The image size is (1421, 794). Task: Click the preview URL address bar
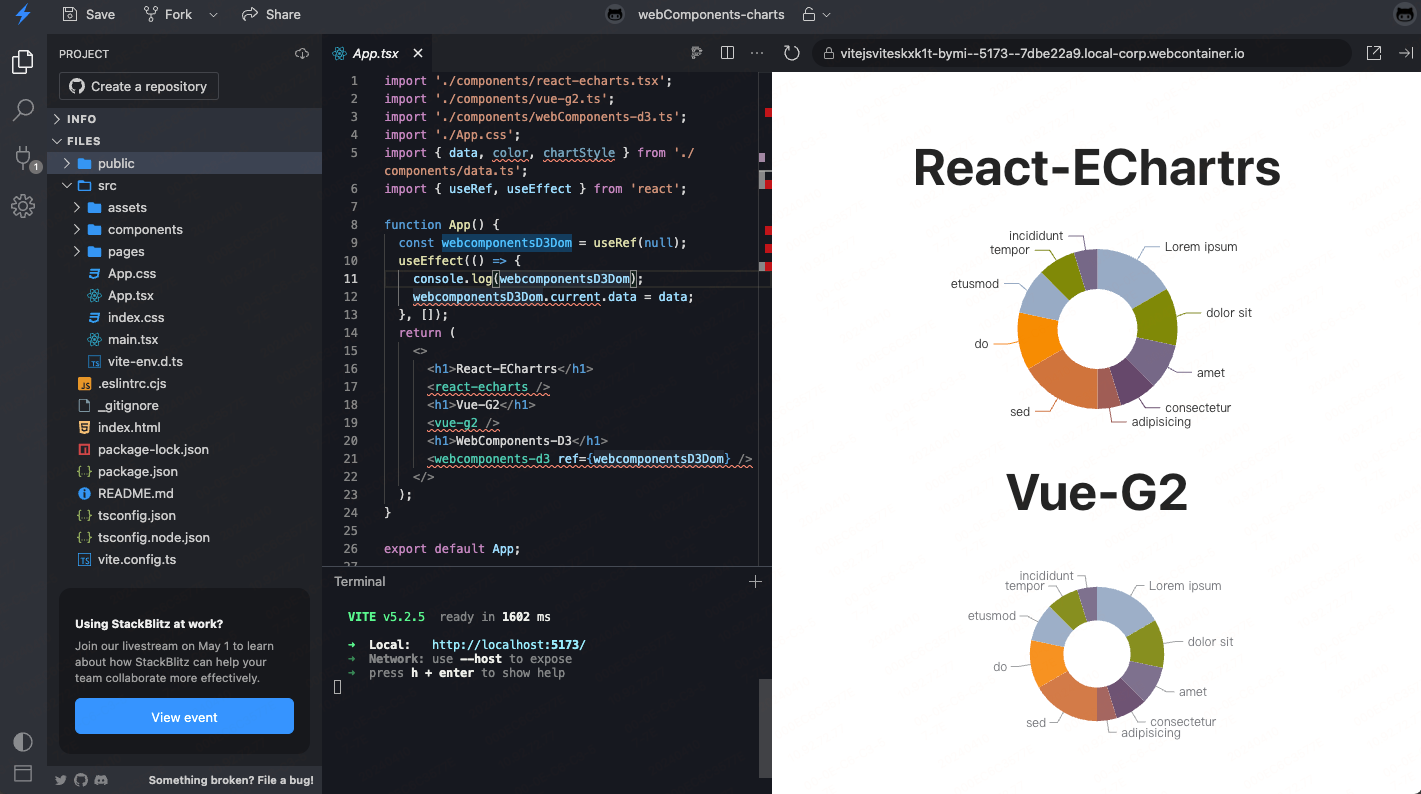click(x=1081, y=53)
